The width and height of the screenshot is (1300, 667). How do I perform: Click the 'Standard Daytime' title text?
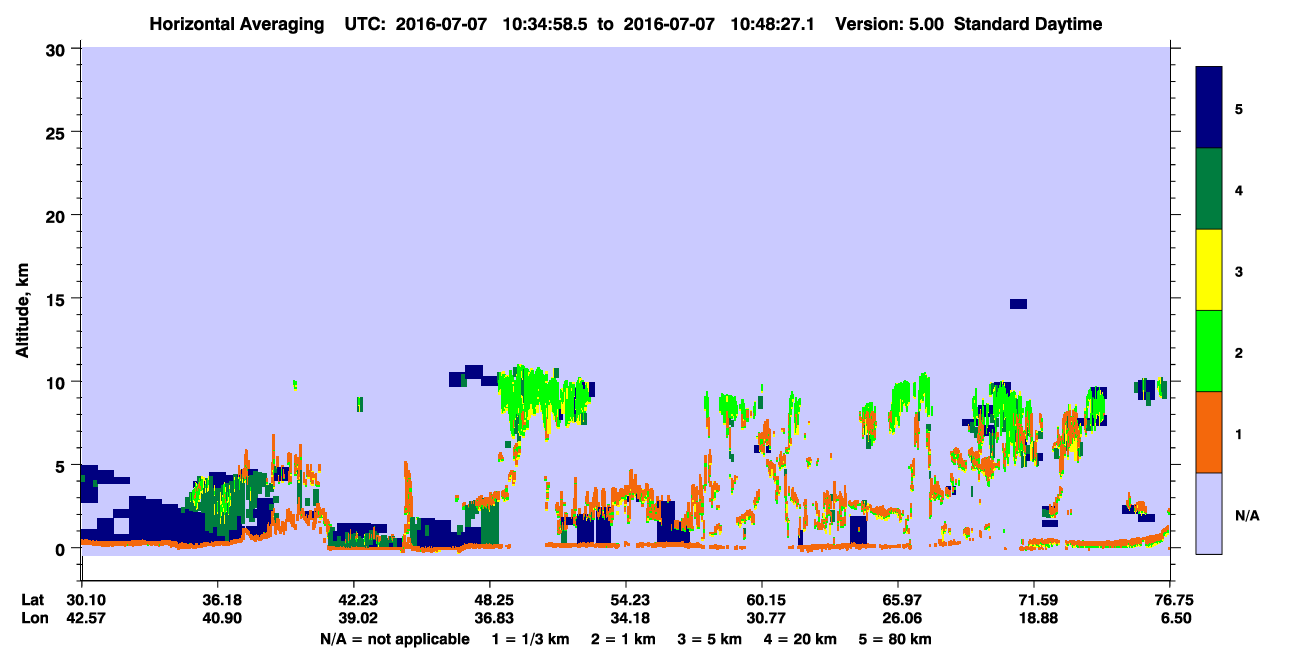coord(1028,24)
